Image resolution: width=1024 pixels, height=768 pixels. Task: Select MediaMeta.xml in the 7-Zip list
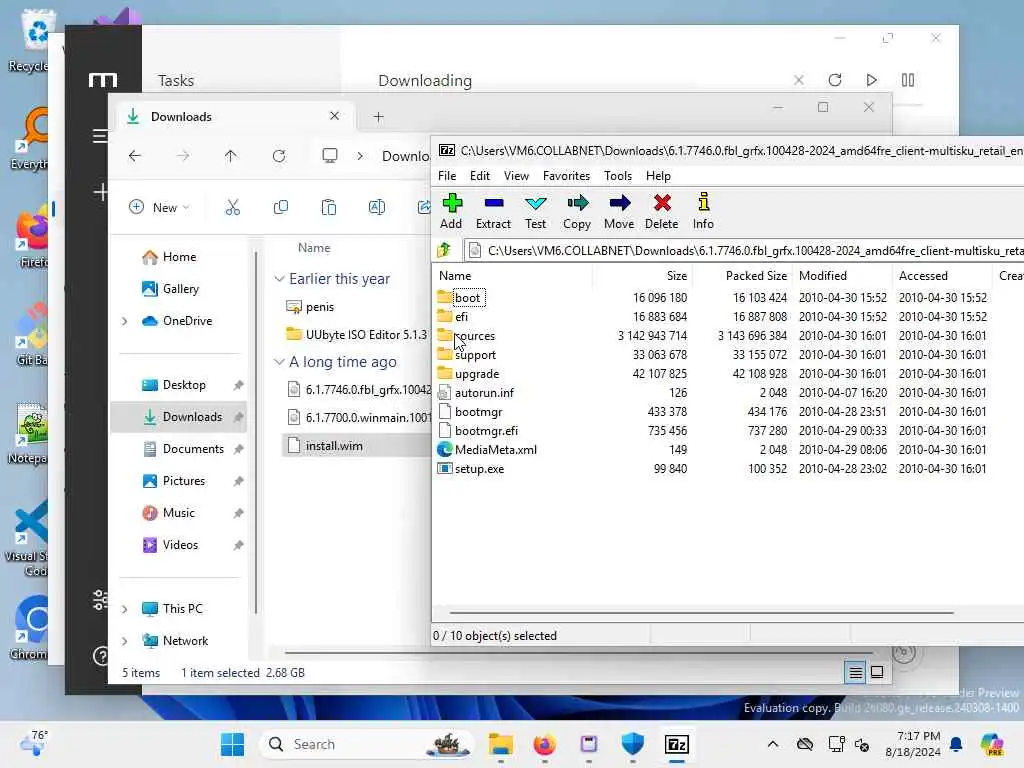pyautogui.click(x=496, y=449)
